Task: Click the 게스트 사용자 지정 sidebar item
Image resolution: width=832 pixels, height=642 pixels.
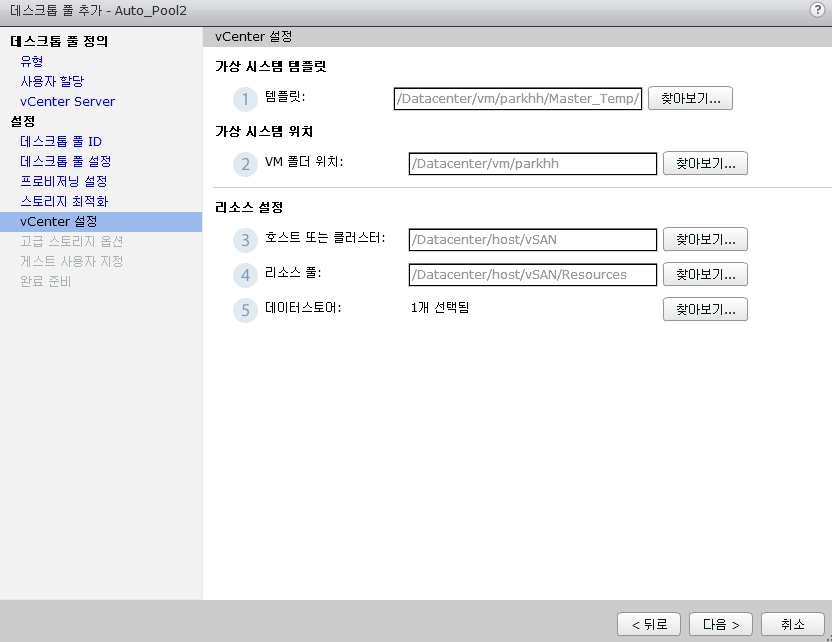Action: pyautogui.click(x=72, y=262)
